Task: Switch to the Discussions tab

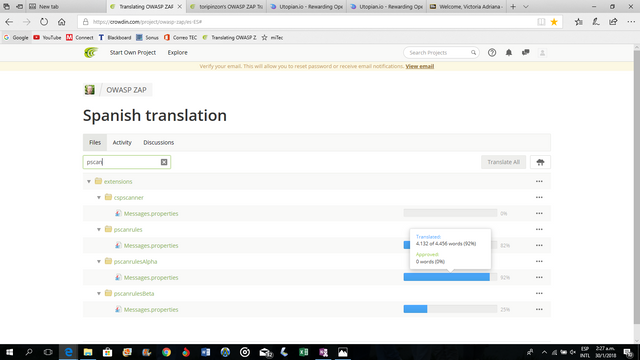Action: click(x=158, y=142)
